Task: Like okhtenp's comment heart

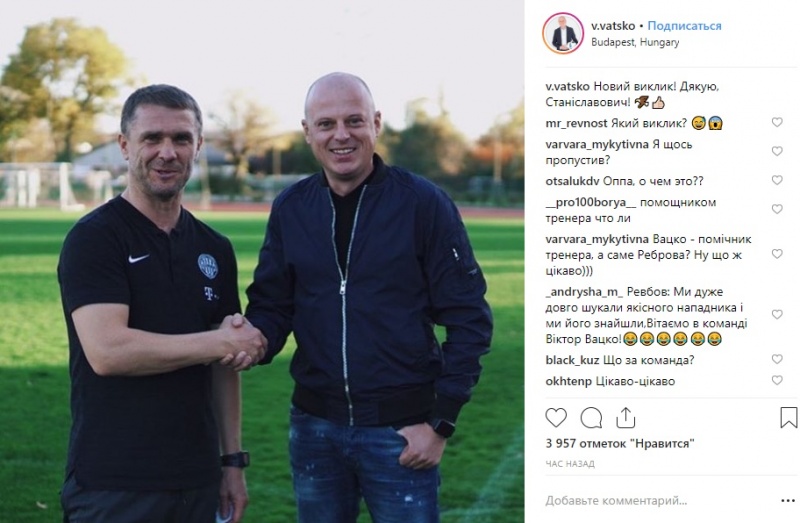Action: (777, 380)
